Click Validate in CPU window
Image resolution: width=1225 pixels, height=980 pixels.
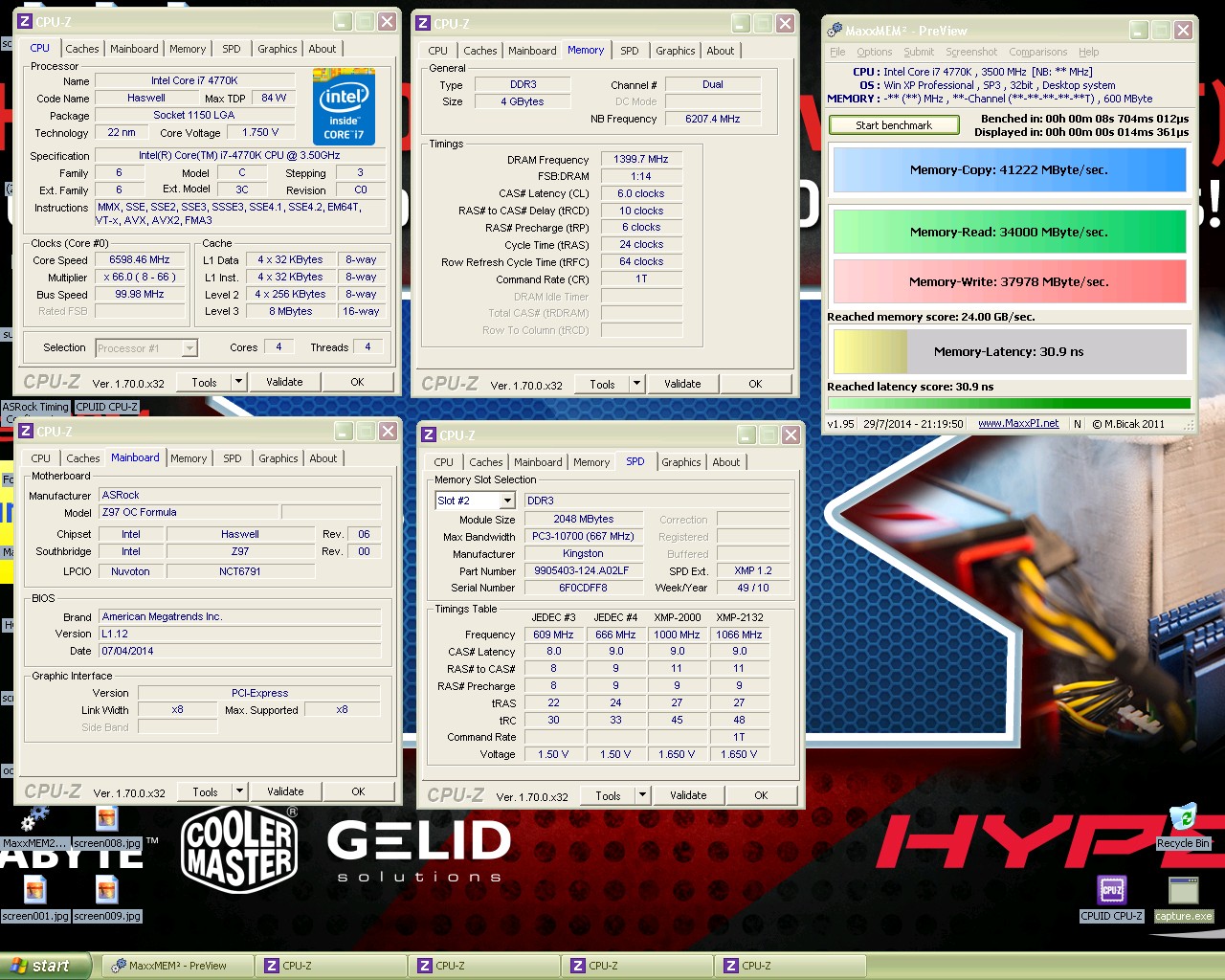[x=284, y=382]
